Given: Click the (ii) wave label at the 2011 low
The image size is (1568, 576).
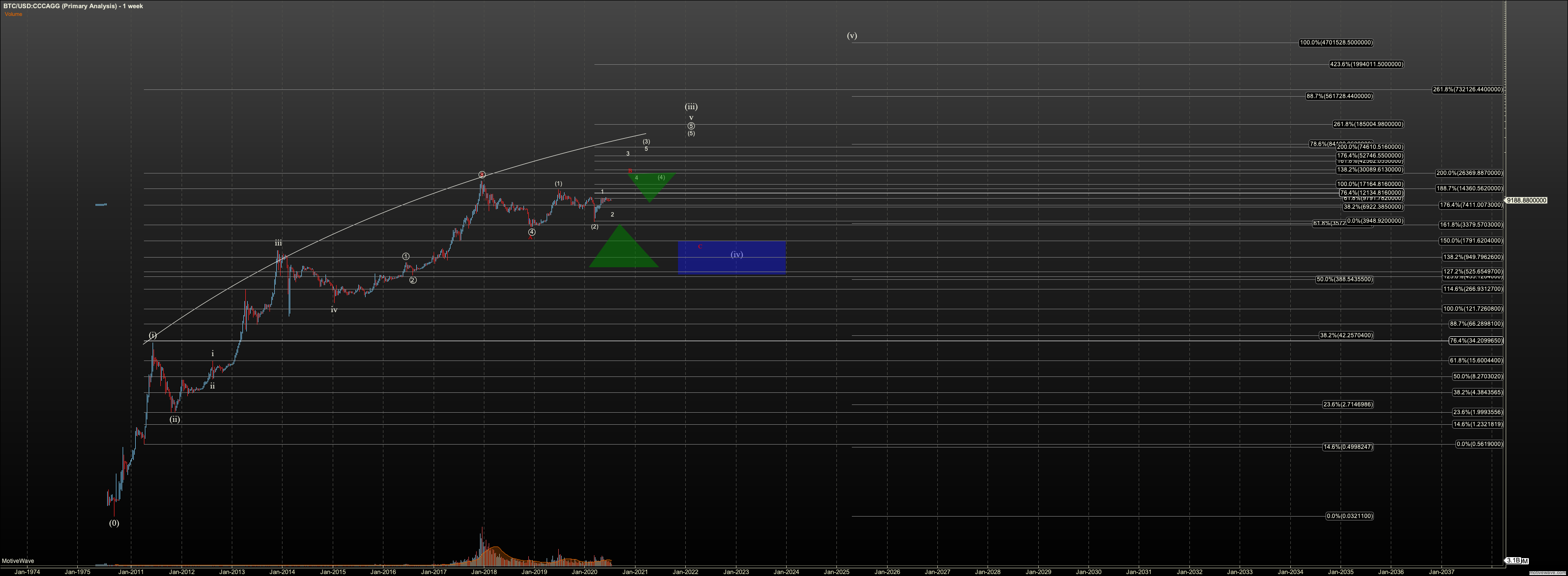Looking at the screenshot, I should (175, 419).
